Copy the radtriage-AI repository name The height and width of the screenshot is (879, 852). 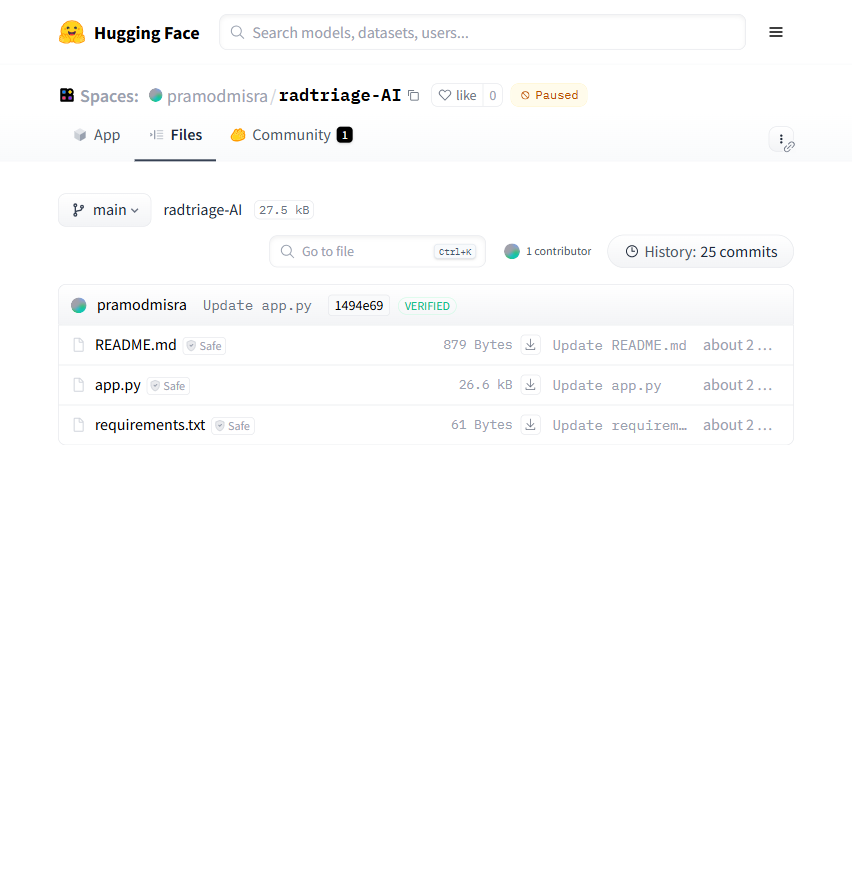coord(414,96)
